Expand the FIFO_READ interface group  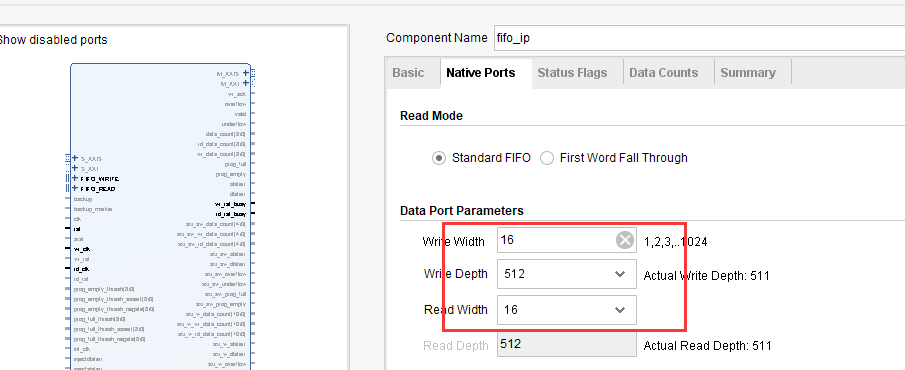pos(75,188)
